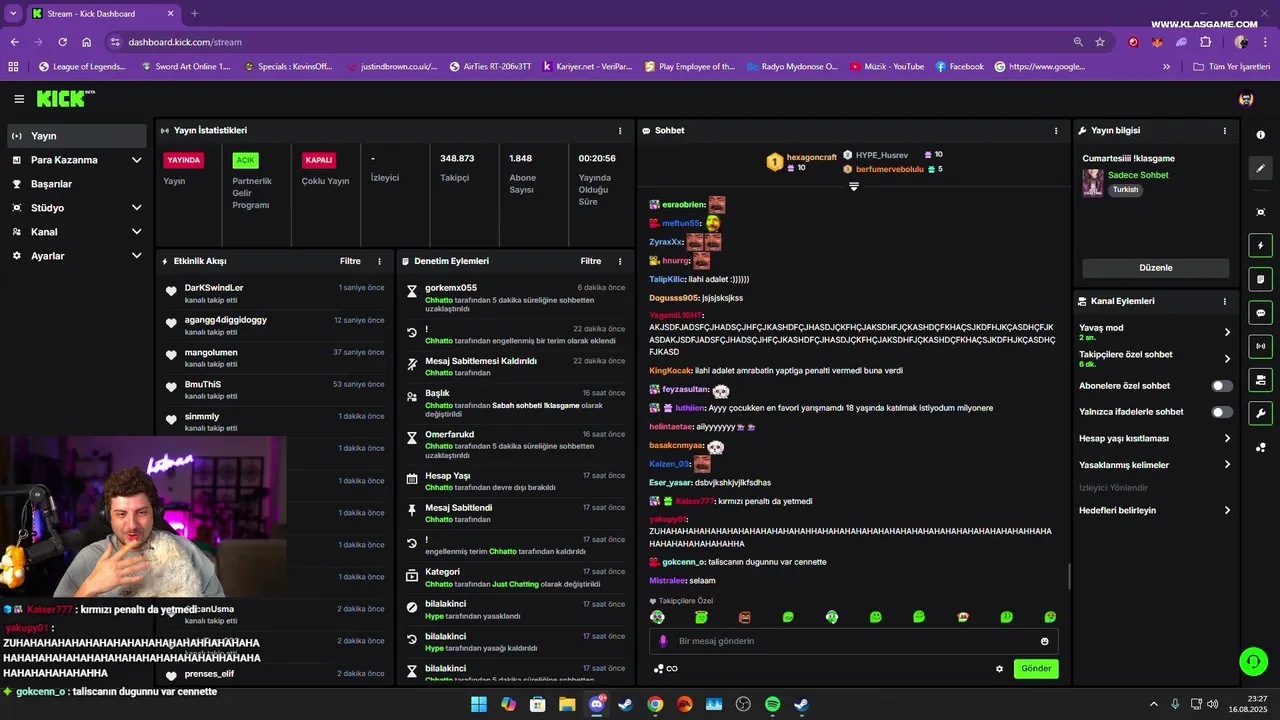Select Yayın in left sidebar
The height and width of the screenshot is (720, 1280).
point(79,136)
